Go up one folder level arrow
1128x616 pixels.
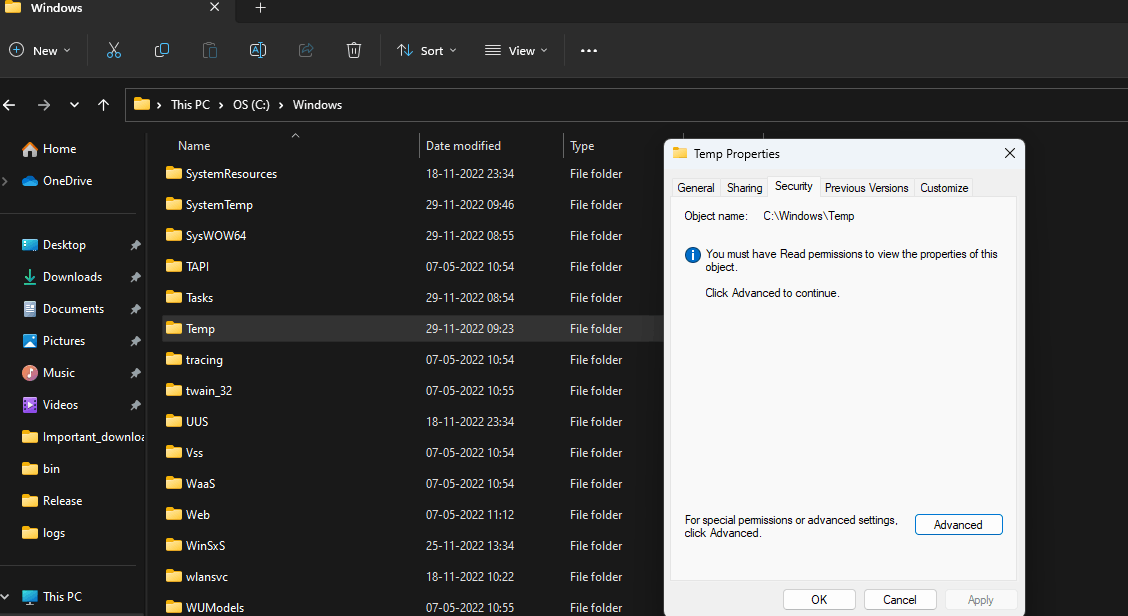pyautogui.click(x=103, y=105)
